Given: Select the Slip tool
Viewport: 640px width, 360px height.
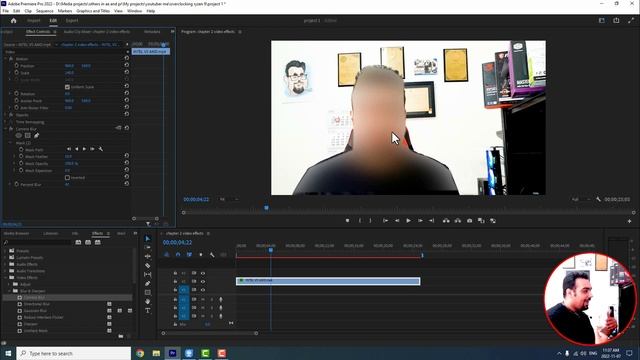Looking at the screenshot, I should point(148,274).
